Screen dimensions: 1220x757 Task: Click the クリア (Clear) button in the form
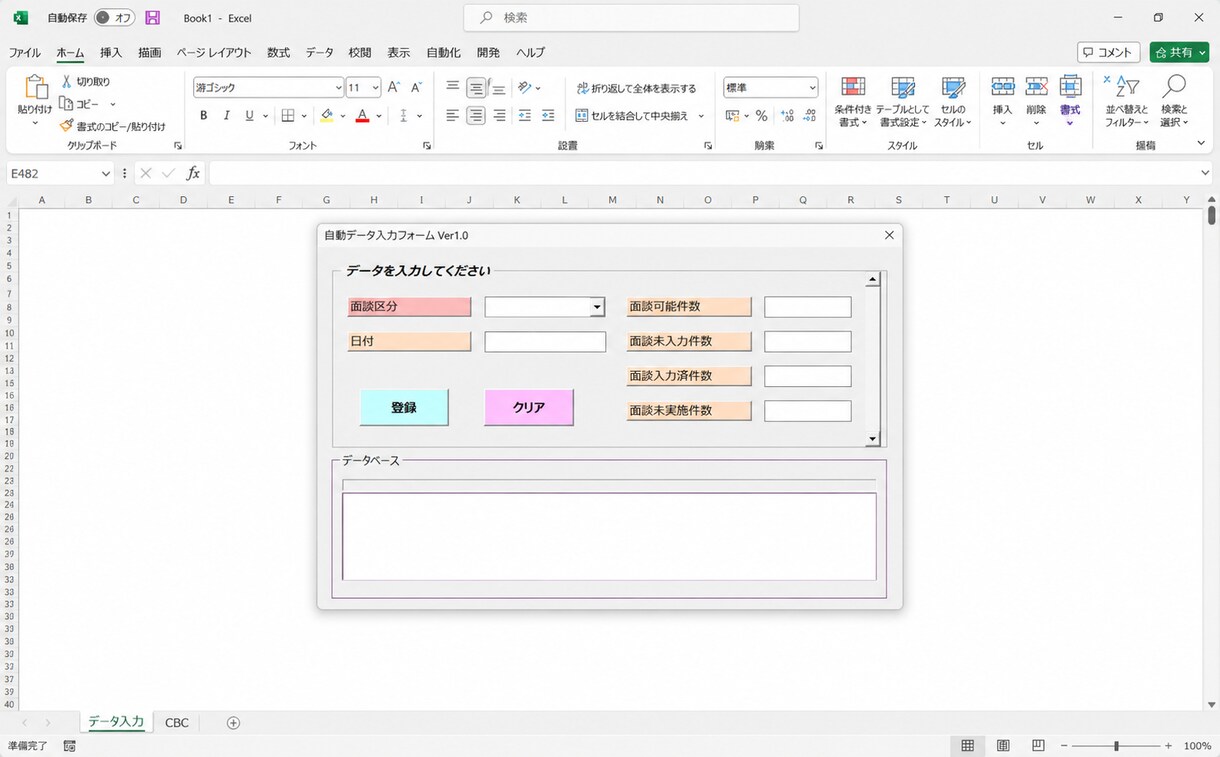[529, 407]
